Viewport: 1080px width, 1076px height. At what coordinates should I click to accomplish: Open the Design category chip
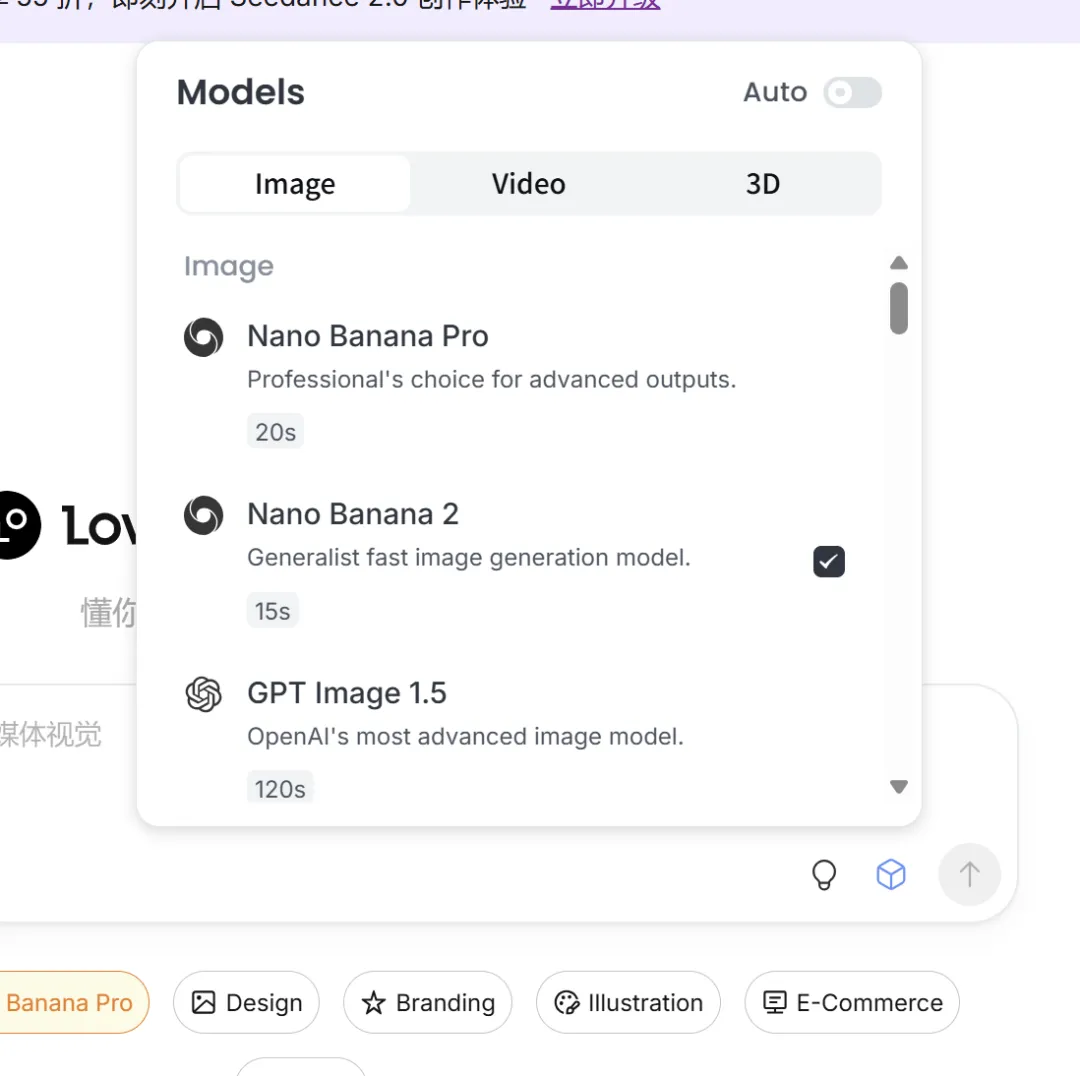click(246, 1002)
